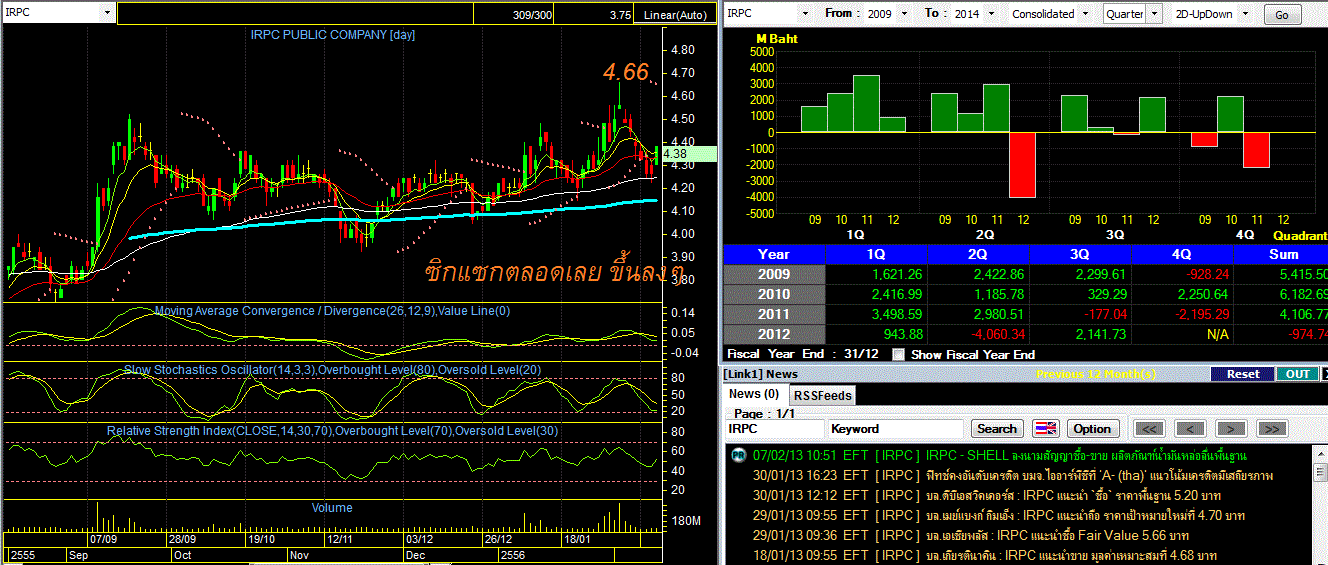The image size is (1328, 565).
Task: Click the N/A cell for 2012 4Q
Action: 1183,334
